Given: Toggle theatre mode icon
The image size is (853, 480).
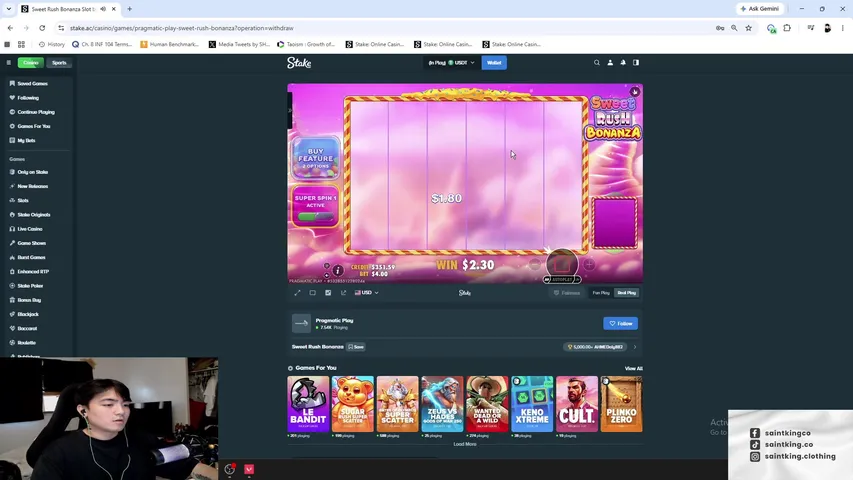Looking at the screenshot, I should click(312, 293).
